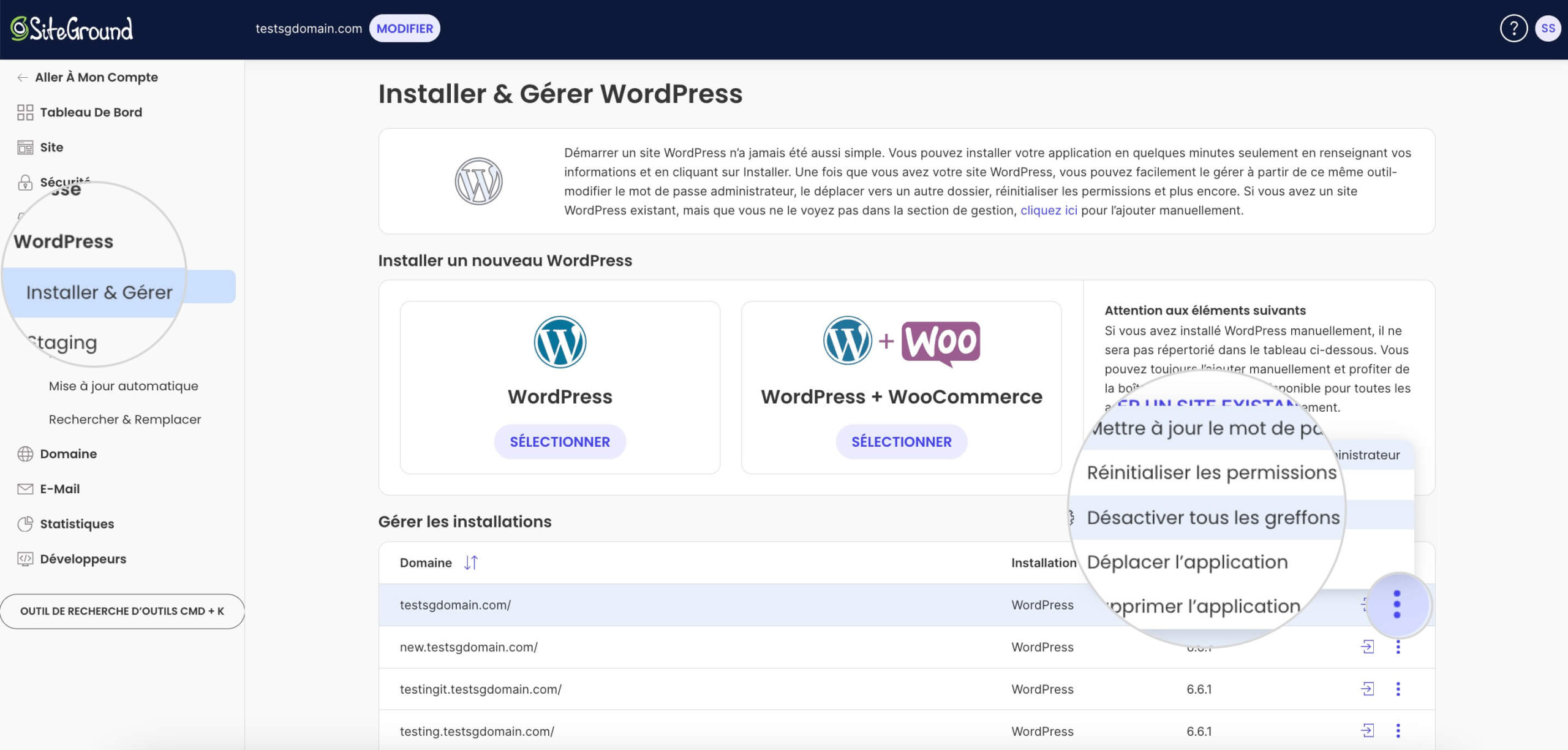The width and height of the screenshot is (1568, 750).
Task: Click the login icon for testingit.testsgdomain.com
Action: [1367, 689]
